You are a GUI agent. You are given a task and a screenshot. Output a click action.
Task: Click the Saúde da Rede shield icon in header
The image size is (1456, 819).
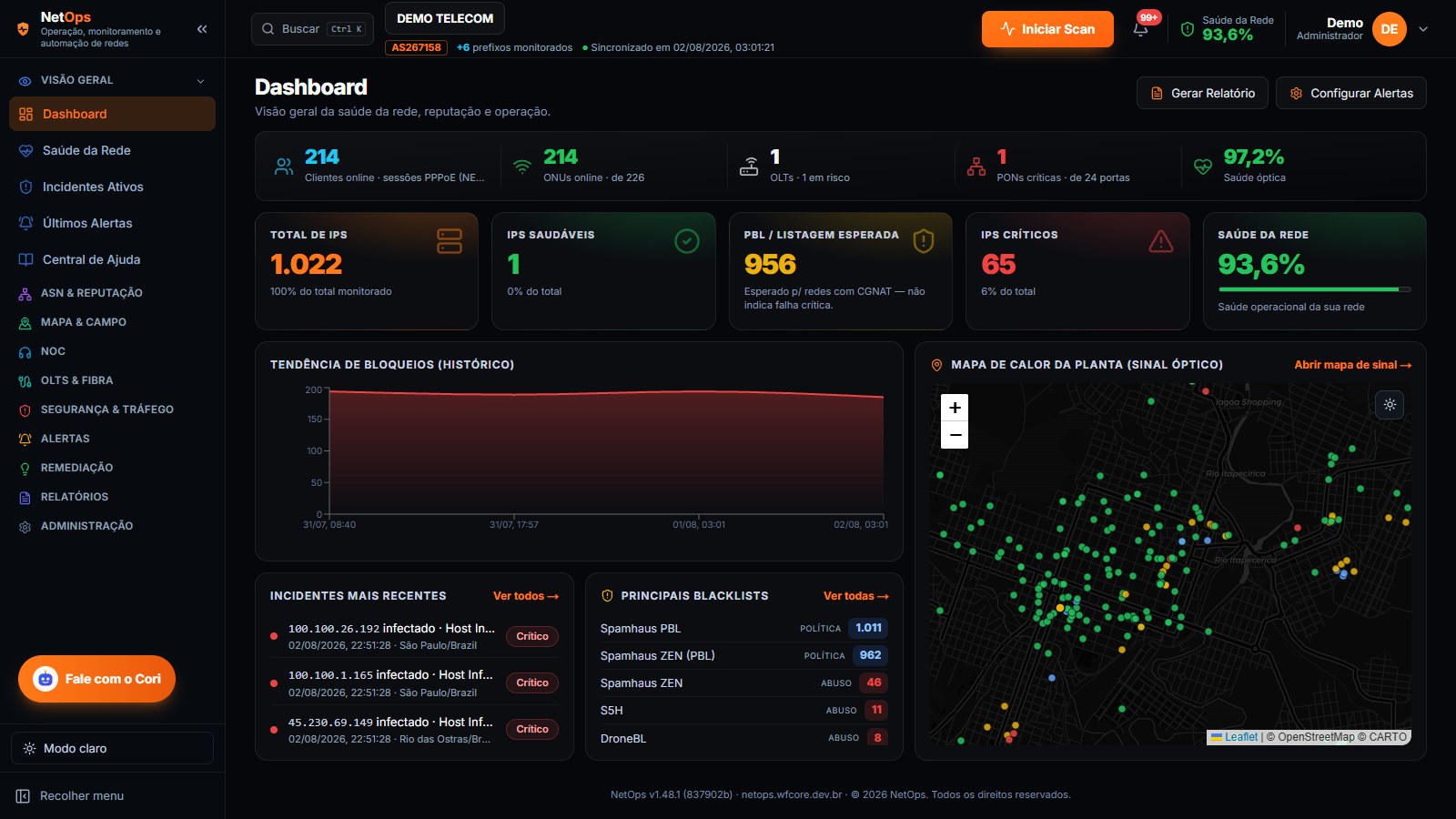1187,29
